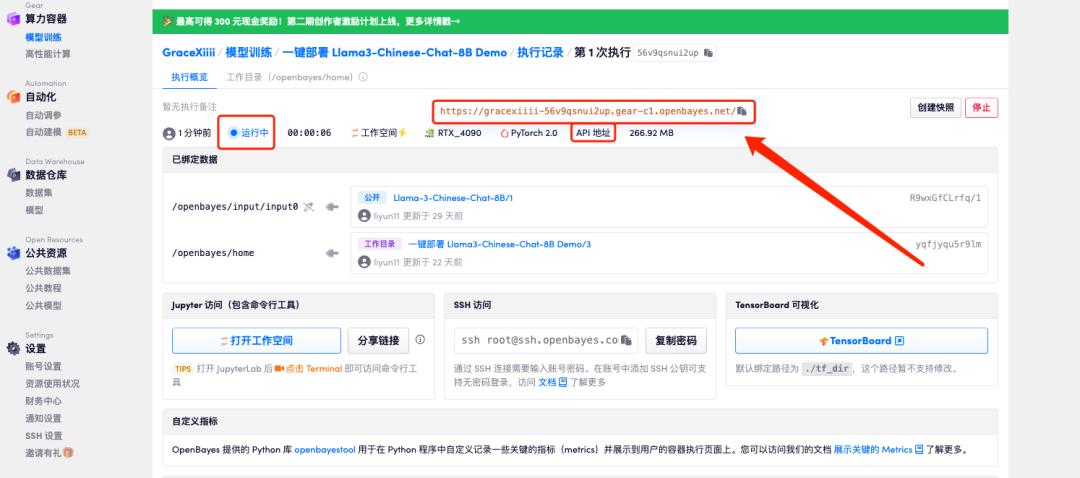1080x478 pixels.
Task: Open 公共教程 in sidebar
Action: [x=43, y=288]
